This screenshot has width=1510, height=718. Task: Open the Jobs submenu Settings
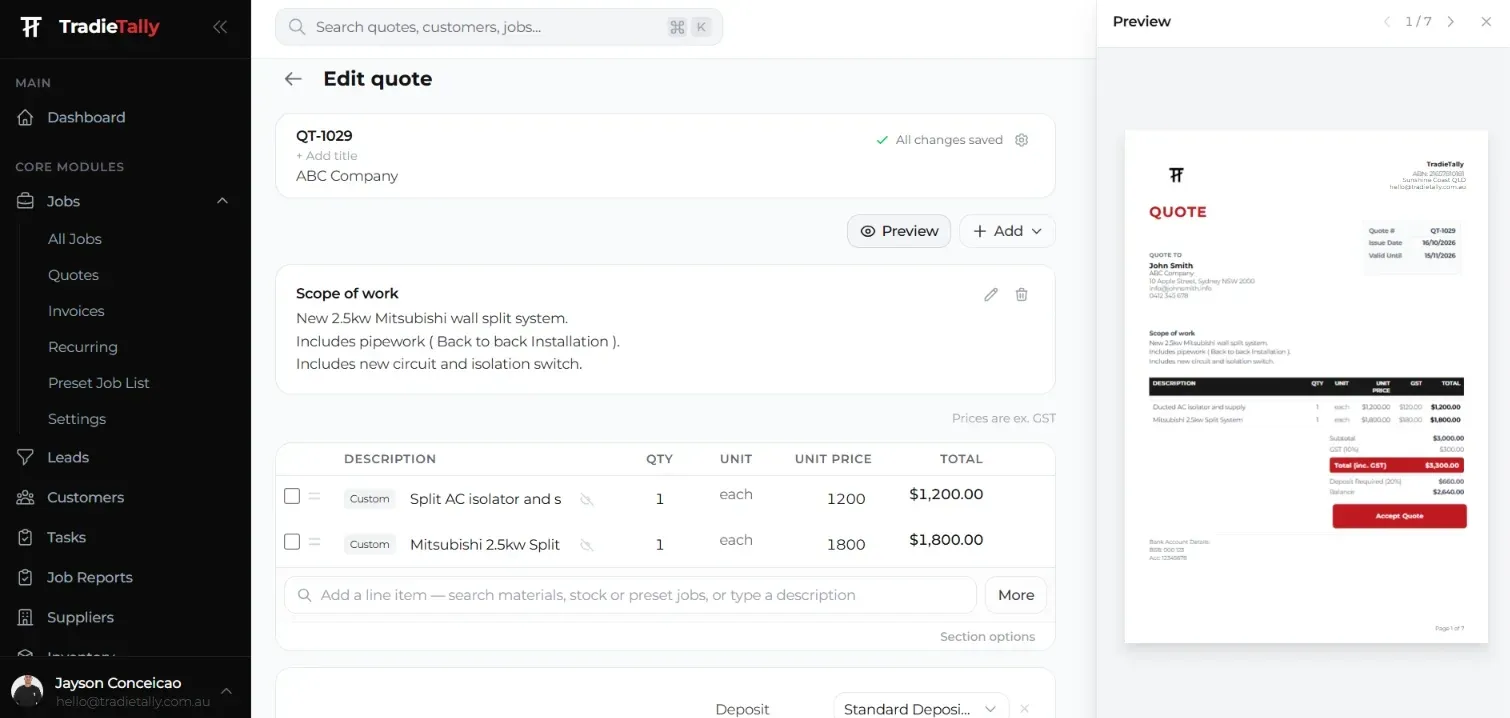[77, 419]
